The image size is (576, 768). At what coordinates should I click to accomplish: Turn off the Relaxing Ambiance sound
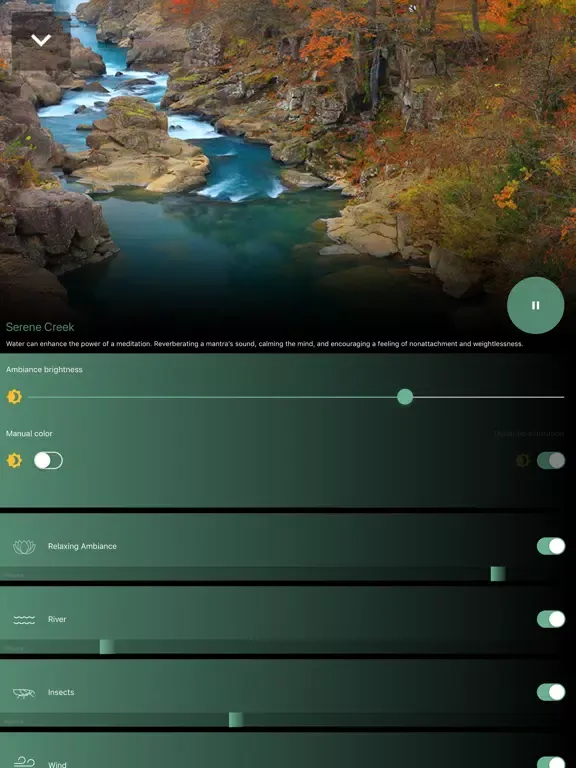click(x=551, y=546)
